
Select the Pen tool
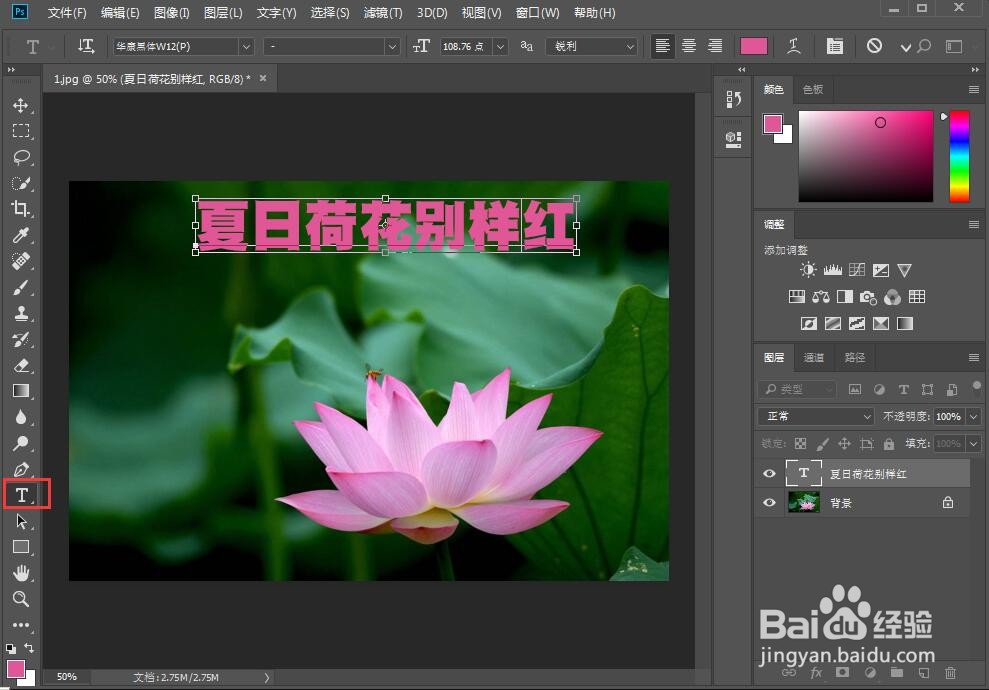pyautogui.click(x=21, y=469)
